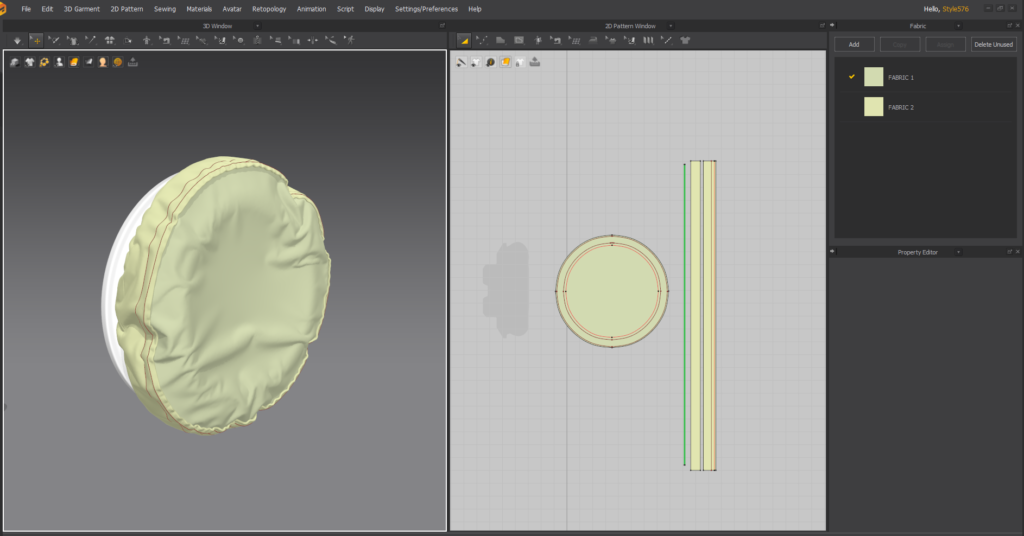Select the pleats fold tool with three bars
Screen dimensions: 1024x536
tap(648, 40)
